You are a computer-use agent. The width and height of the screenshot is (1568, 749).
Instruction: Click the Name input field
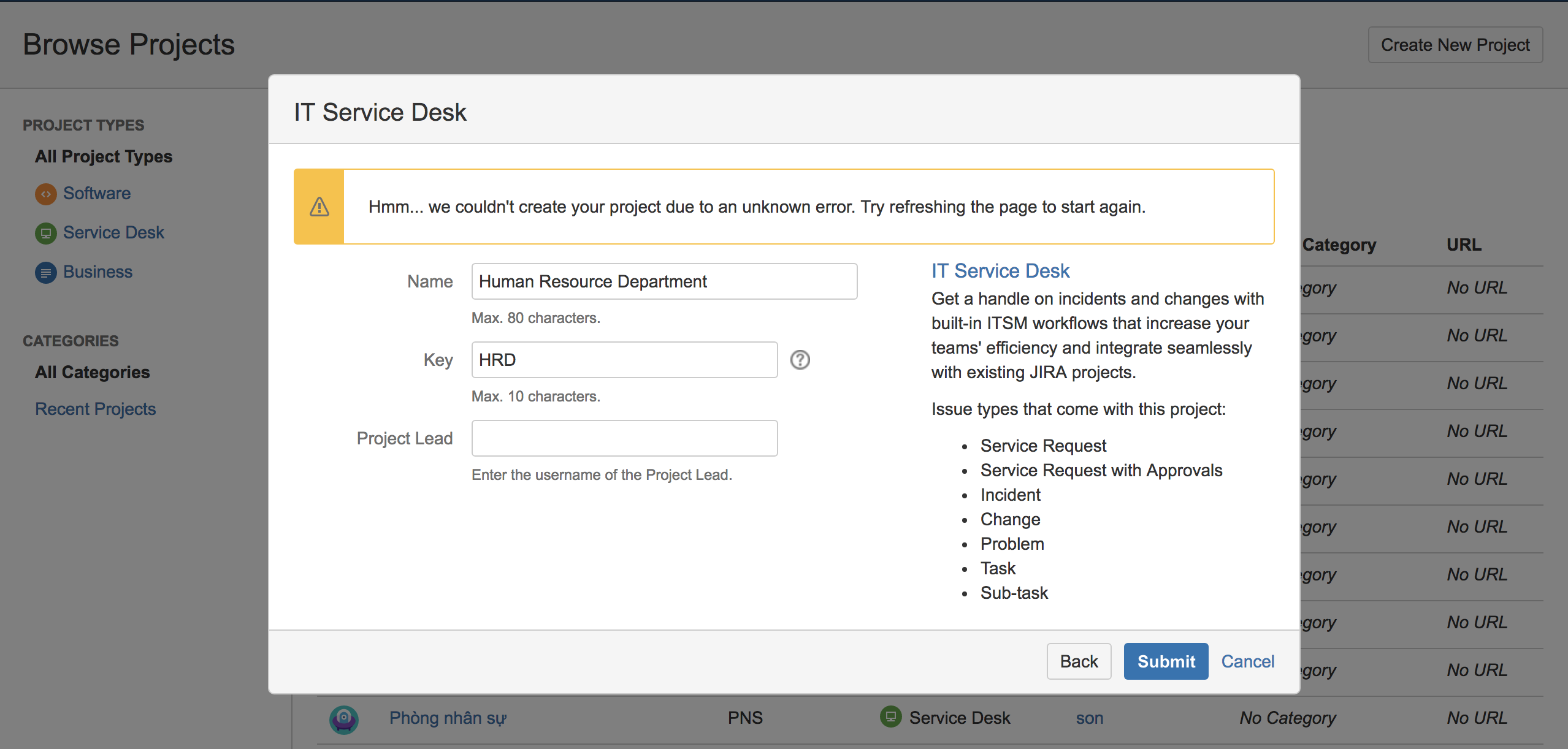click(664, 281)
